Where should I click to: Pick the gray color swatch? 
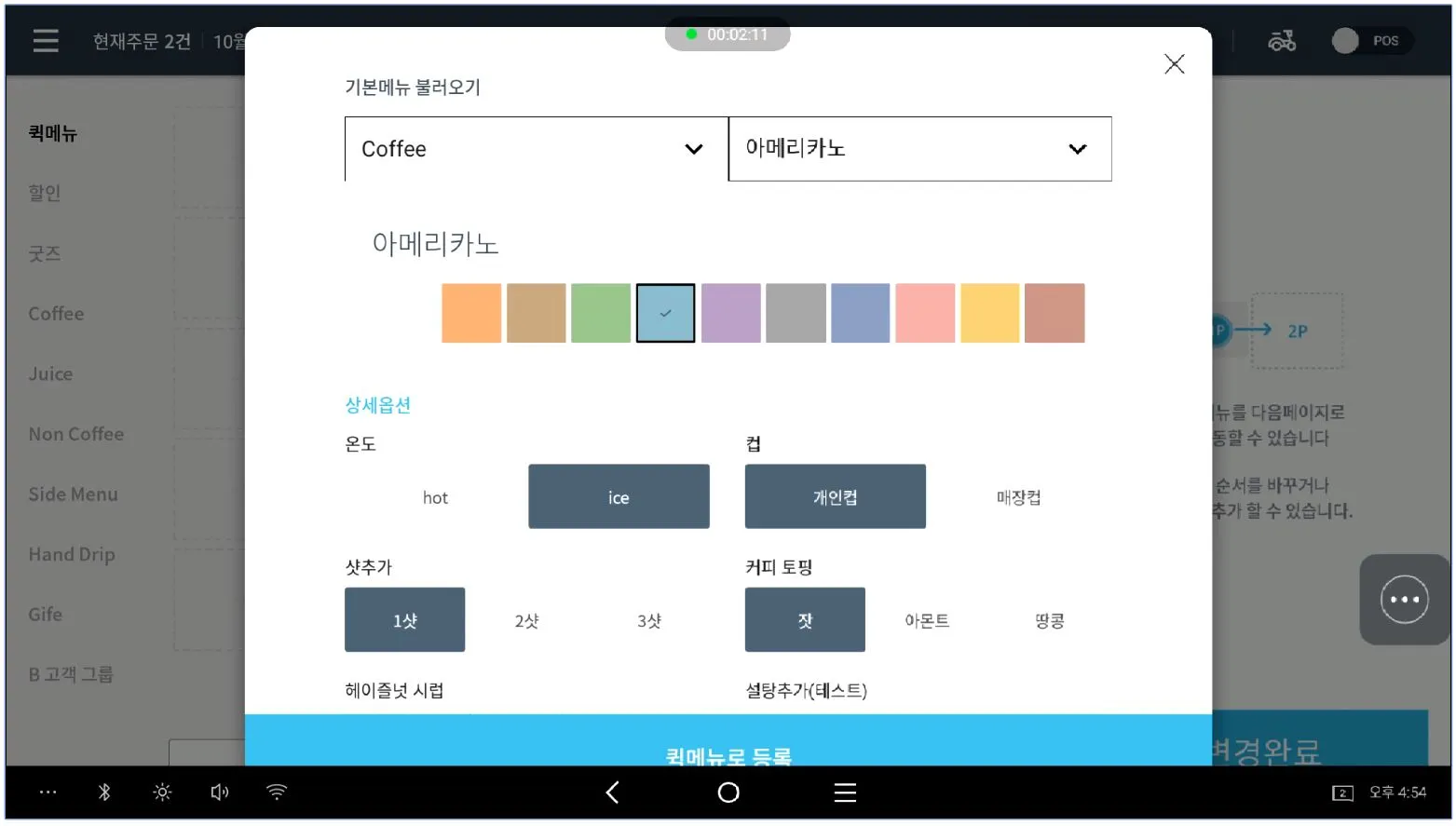click(796, 313)
